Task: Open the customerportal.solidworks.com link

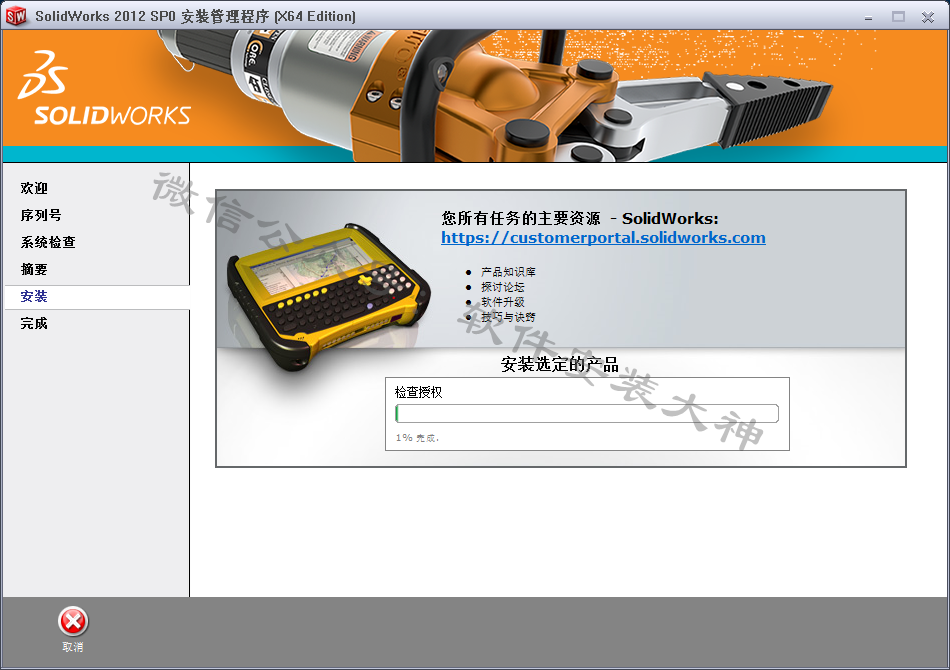Action: pos(603,237)
